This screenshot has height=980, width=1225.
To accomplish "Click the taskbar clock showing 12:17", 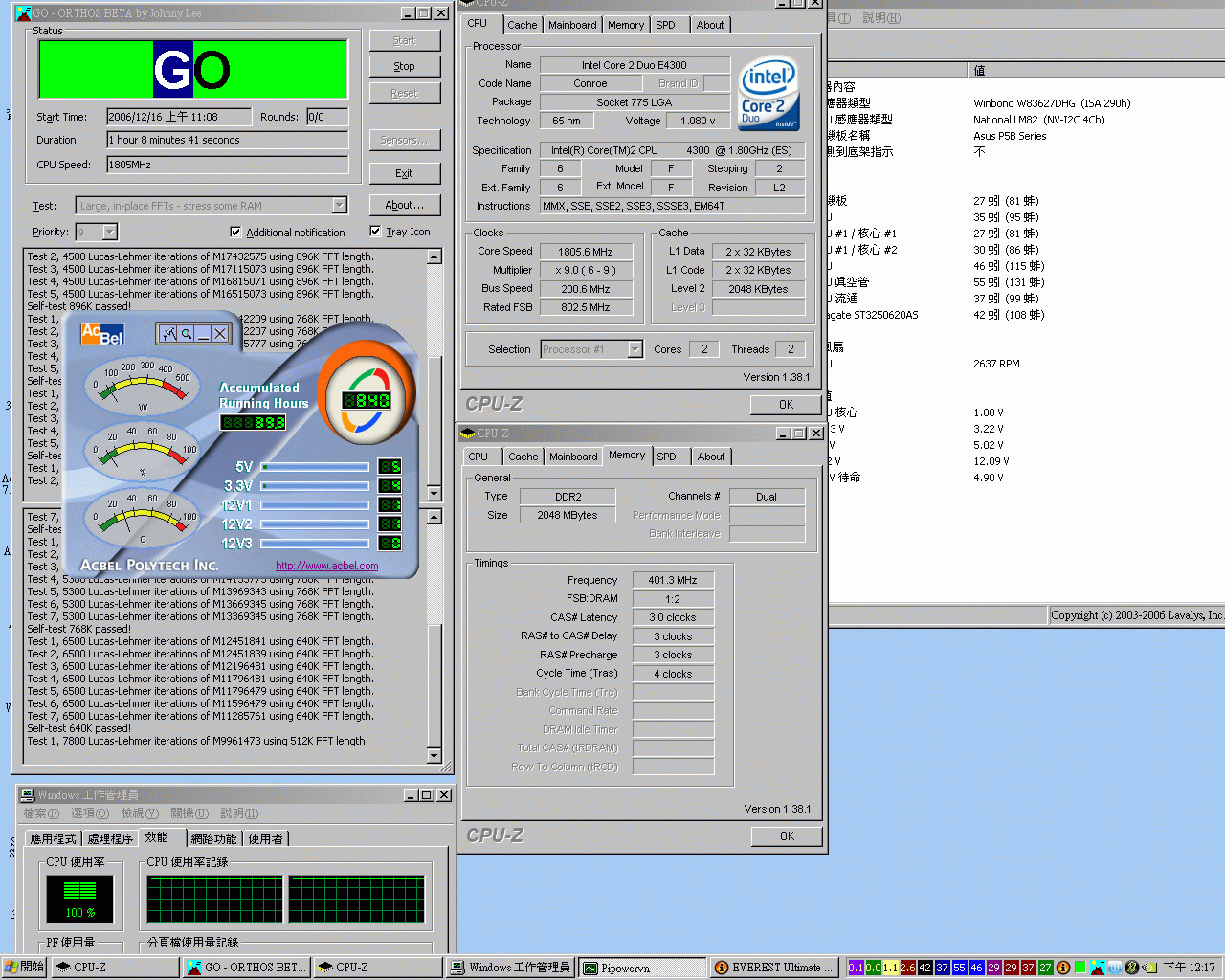I will (1189, 968).
